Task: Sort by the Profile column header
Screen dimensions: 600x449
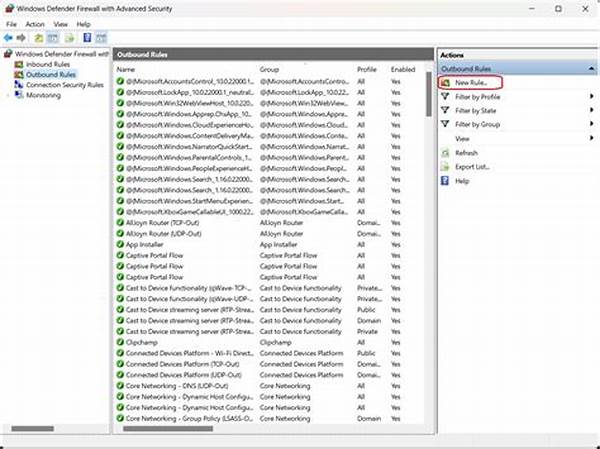Action: click(367, 69)
